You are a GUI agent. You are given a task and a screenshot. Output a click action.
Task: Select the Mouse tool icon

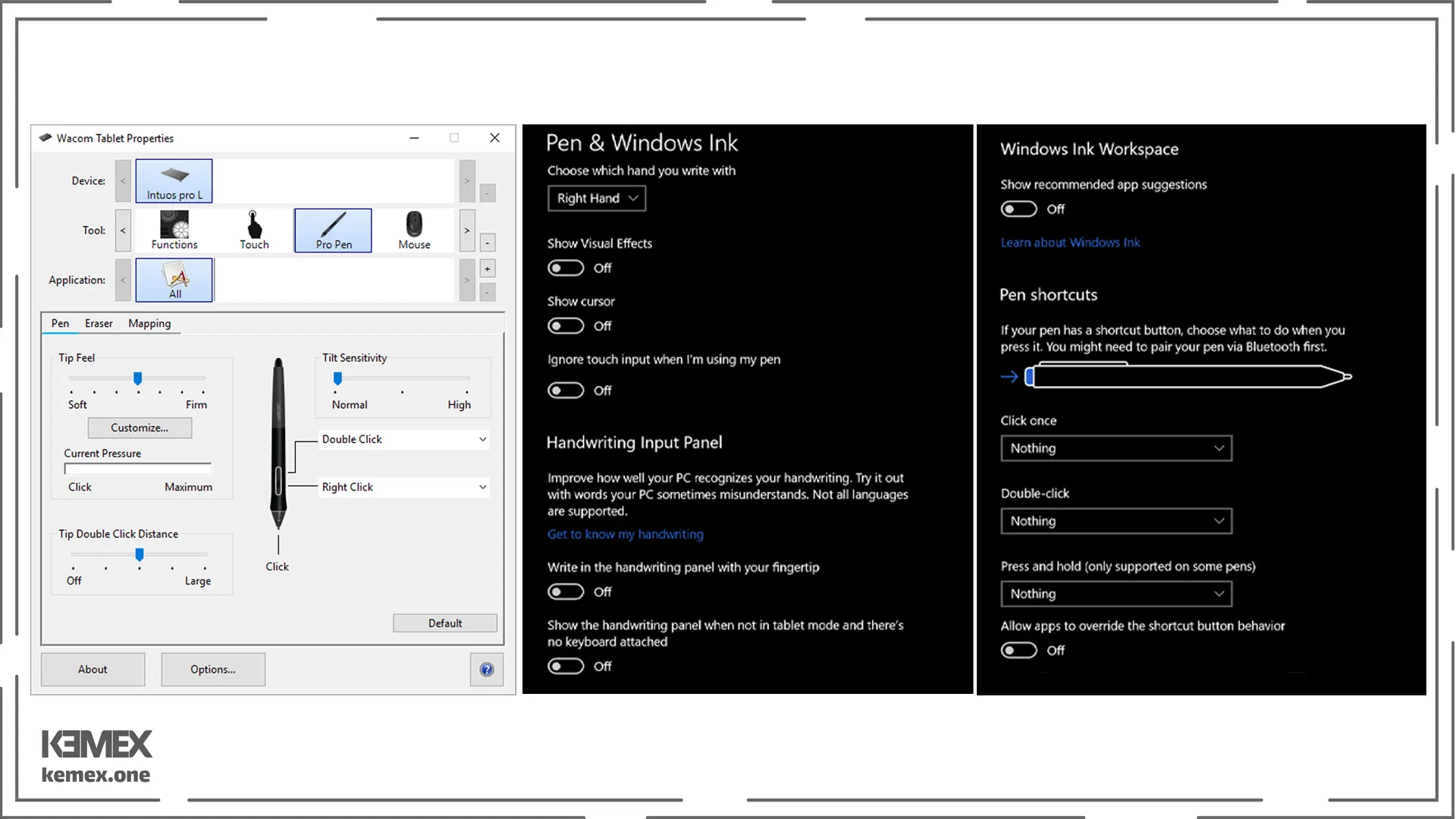click(x=414, y=230)
